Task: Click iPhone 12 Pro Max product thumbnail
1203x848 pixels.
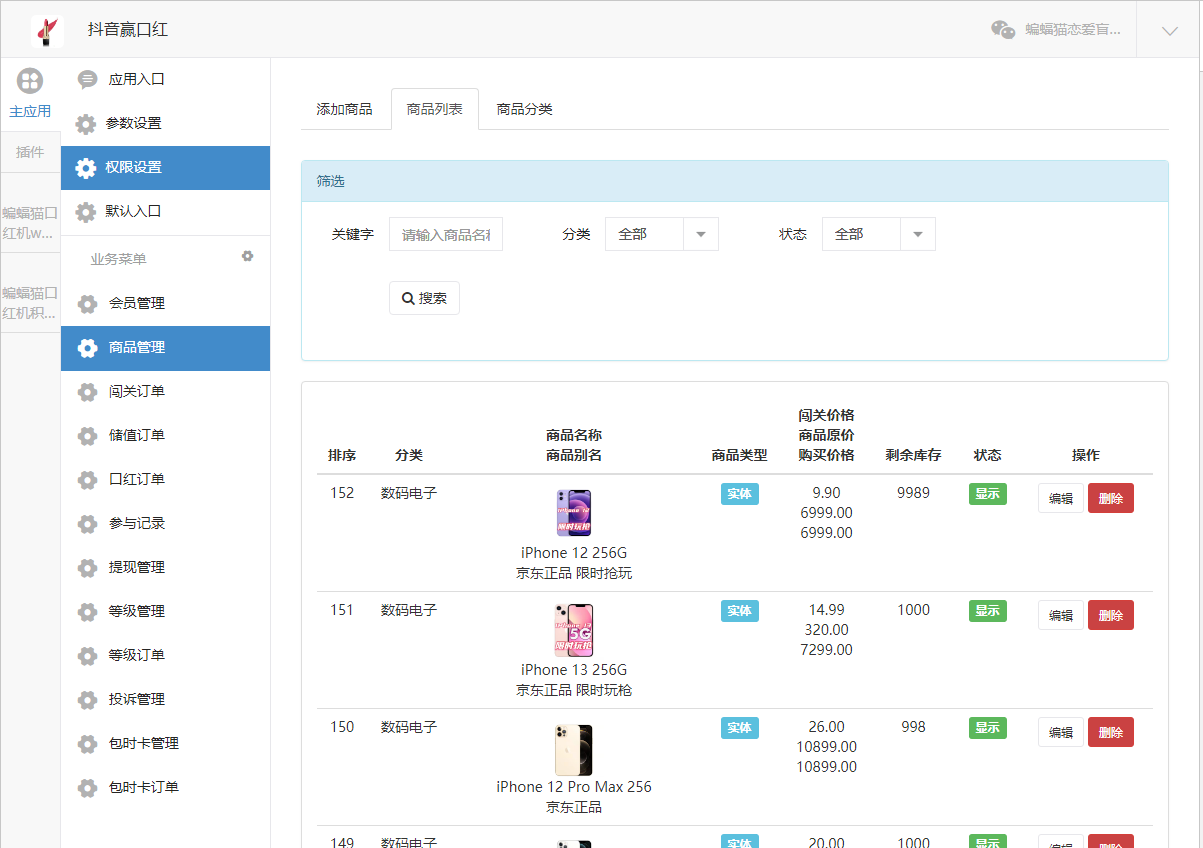Action: coord(574,750)
